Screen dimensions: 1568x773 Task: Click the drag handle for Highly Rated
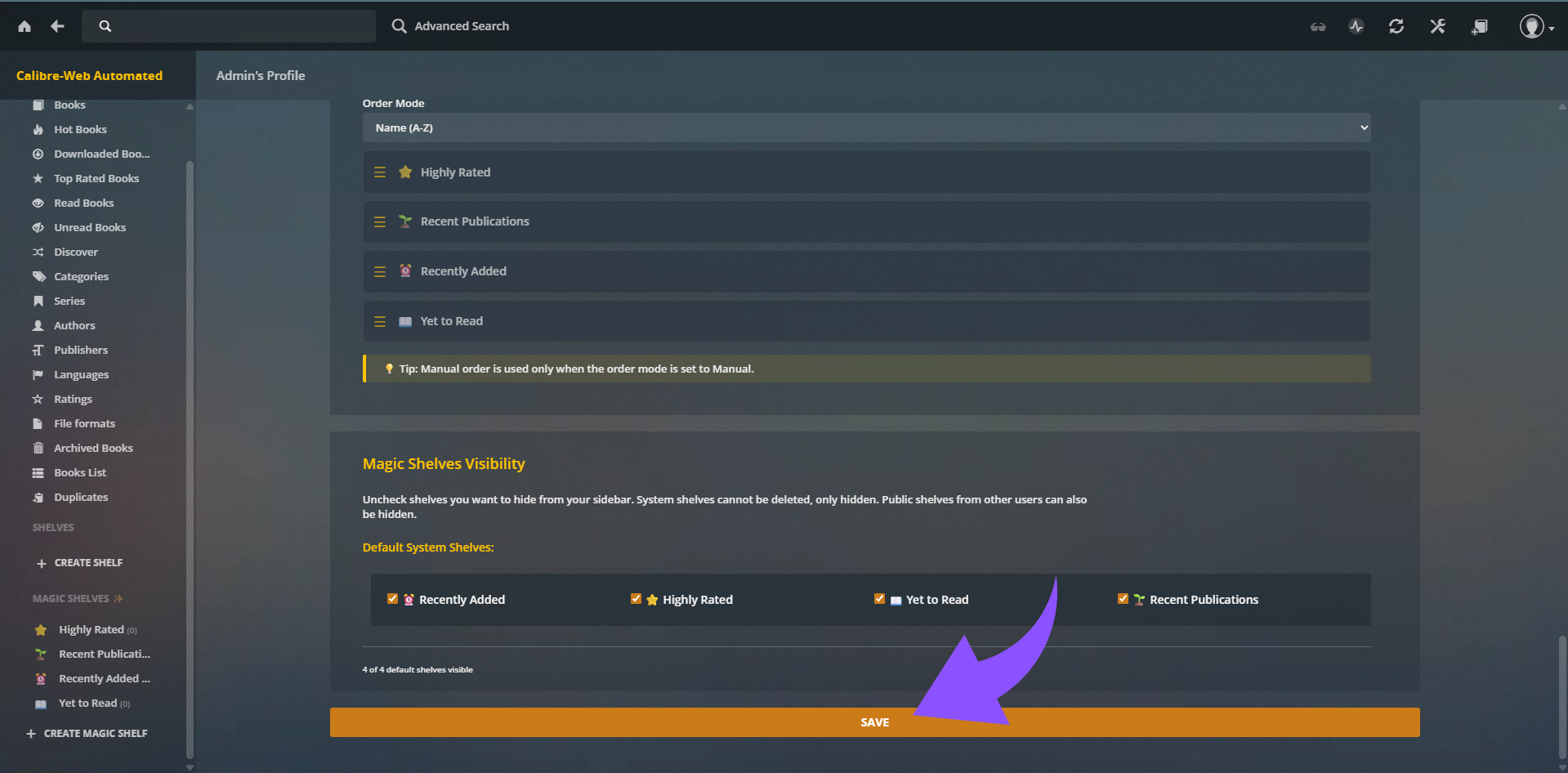[380, 172]
